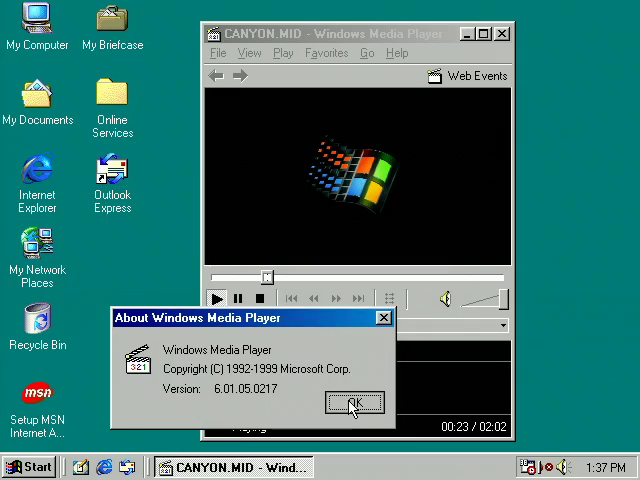The image size is (640, 480).
Task: Launch Internet Explorer from quick launch
Action: [x=104, y=467]
